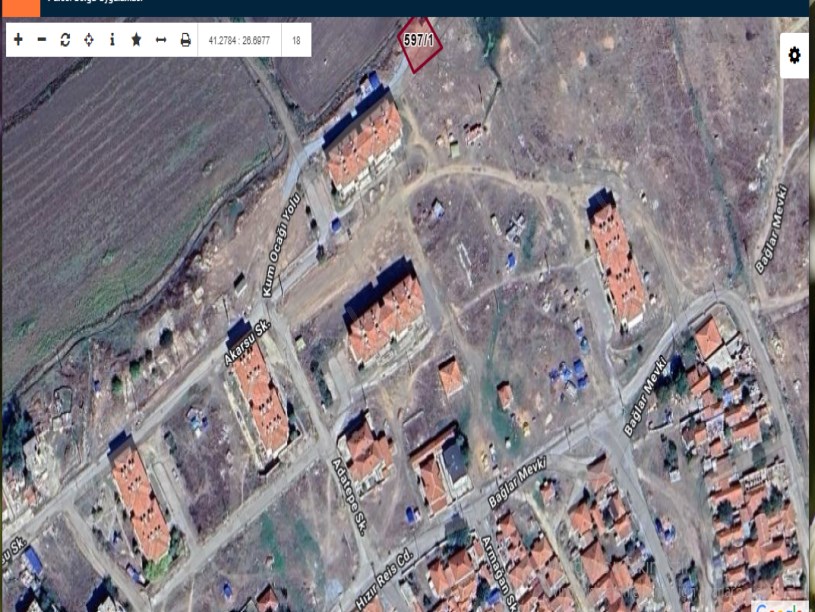Select the zoom-in plus tool
The width and height of the screenshot is (815, 612).
coord(18,41)
